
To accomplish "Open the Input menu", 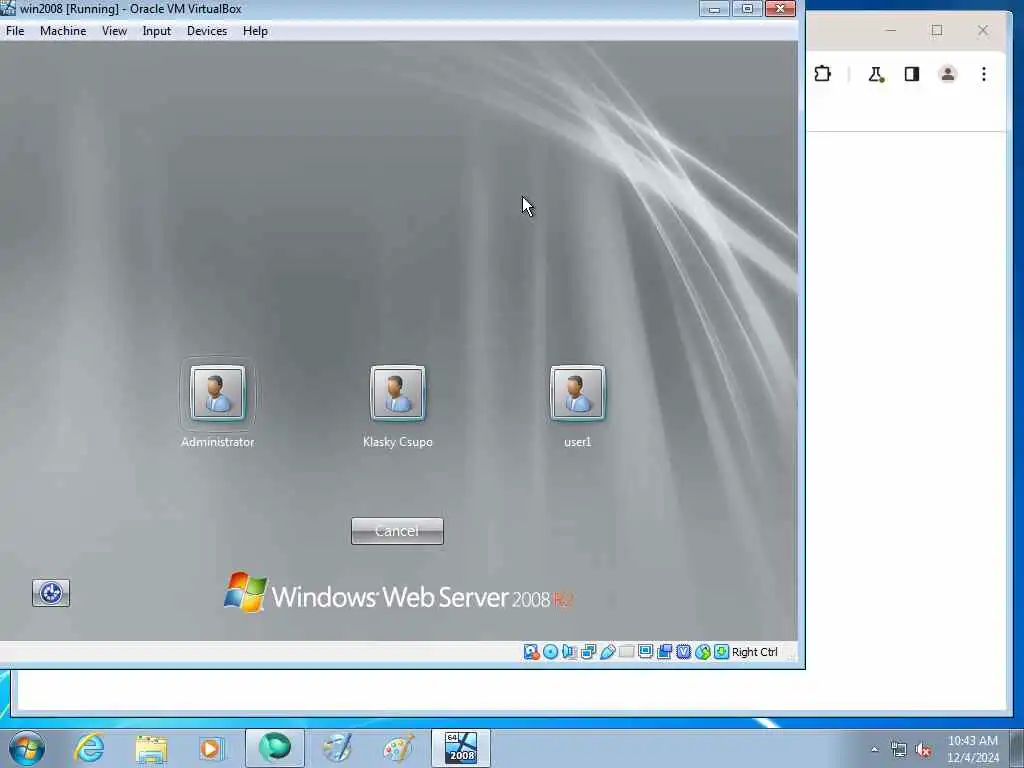I will click(157, 31).
